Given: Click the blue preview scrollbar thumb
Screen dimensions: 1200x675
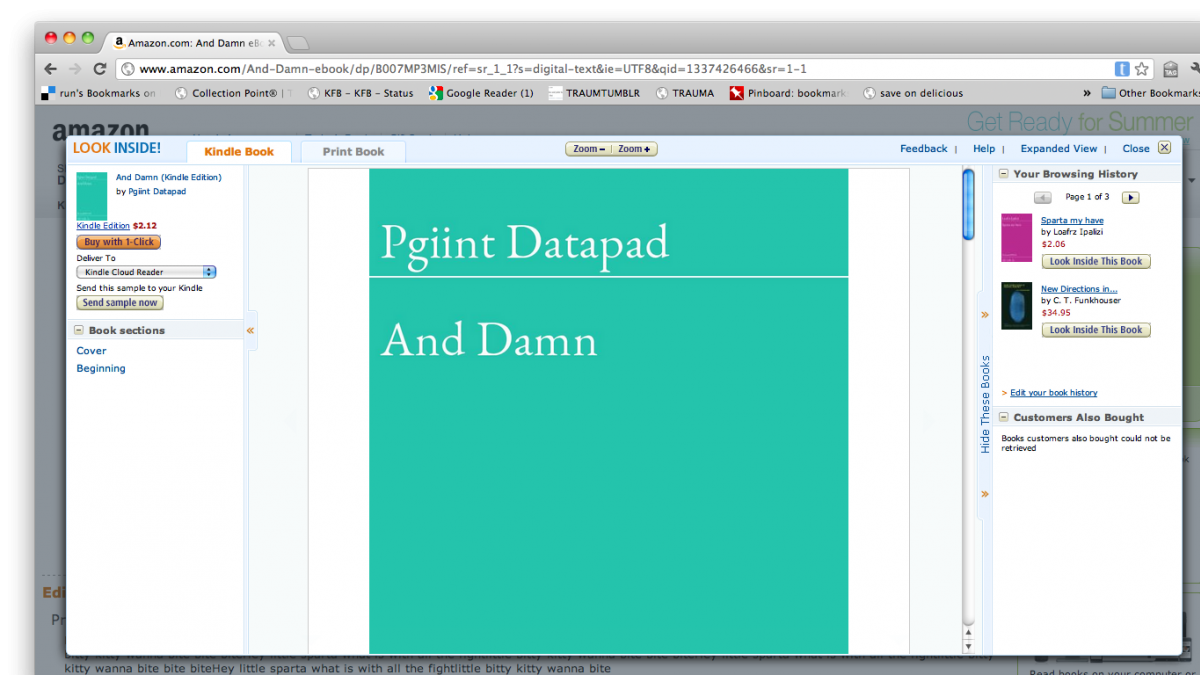Looking at the screenshot, I should (968, 205).
